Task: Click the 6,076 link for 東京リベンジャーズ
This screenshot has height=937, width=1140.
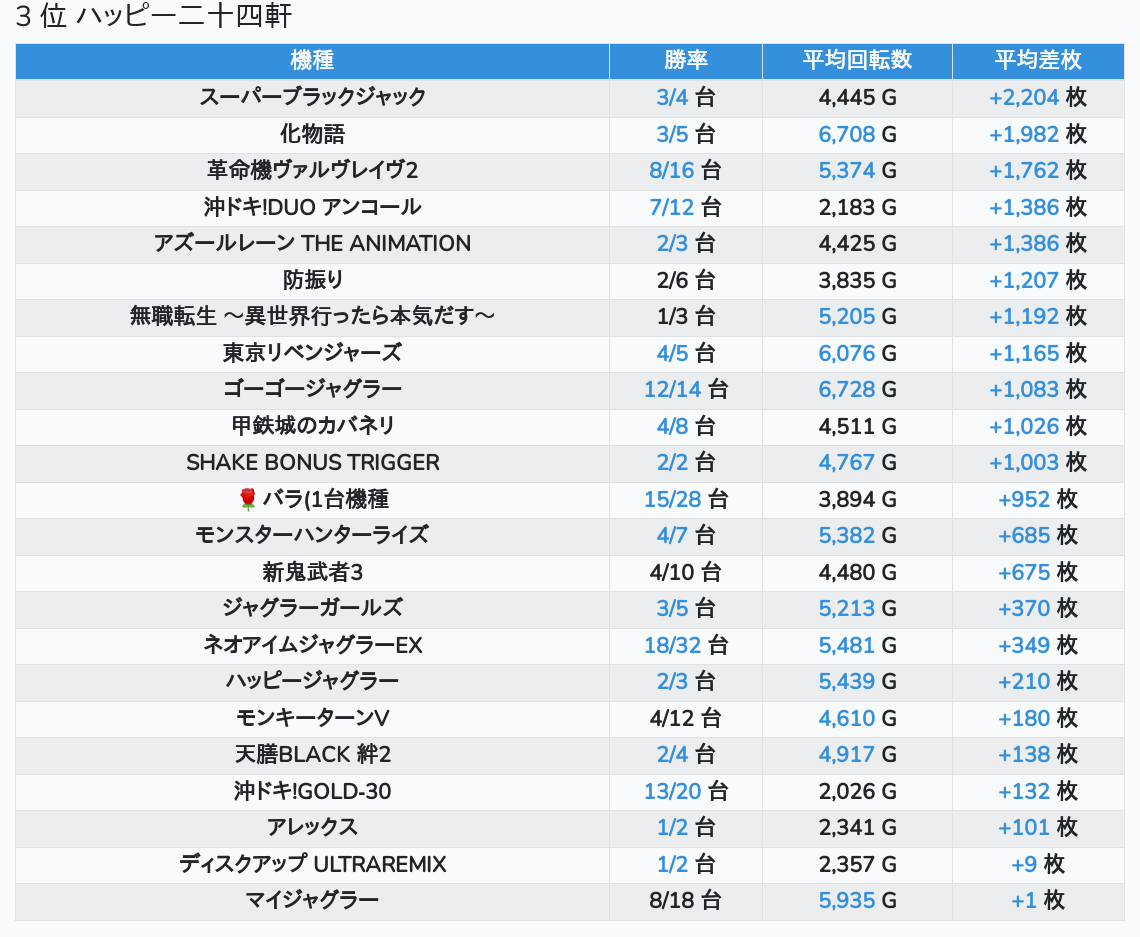Action: 846,353
